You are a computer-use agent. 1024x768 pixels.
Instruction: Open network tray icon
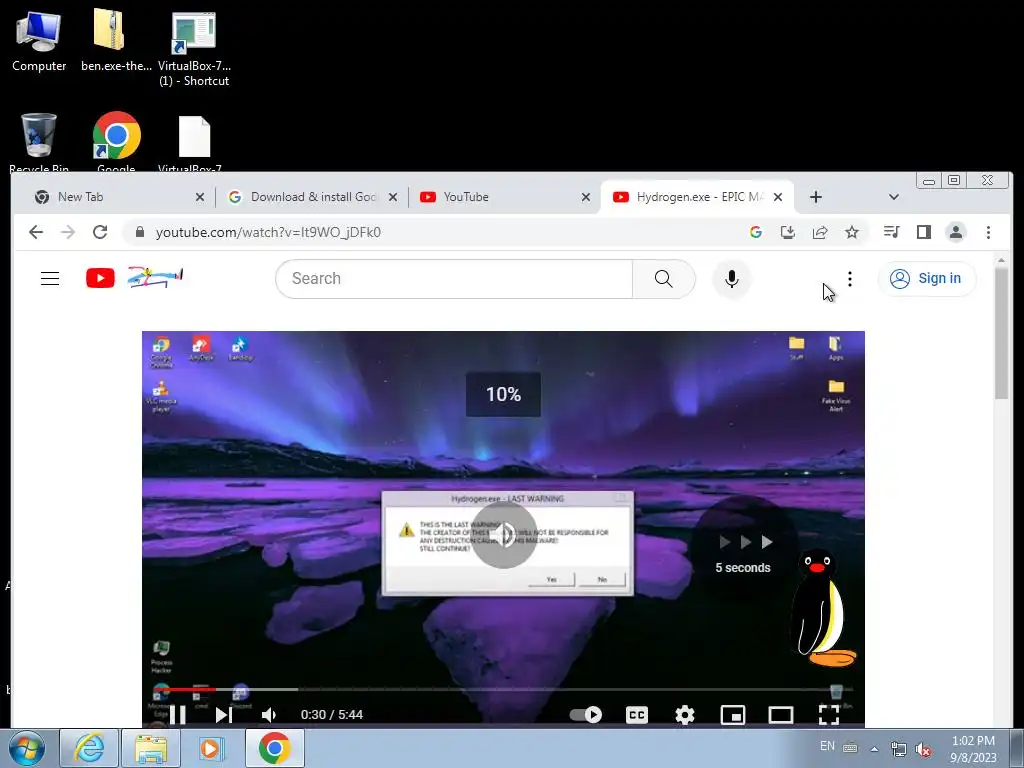[x=899, y=750]
